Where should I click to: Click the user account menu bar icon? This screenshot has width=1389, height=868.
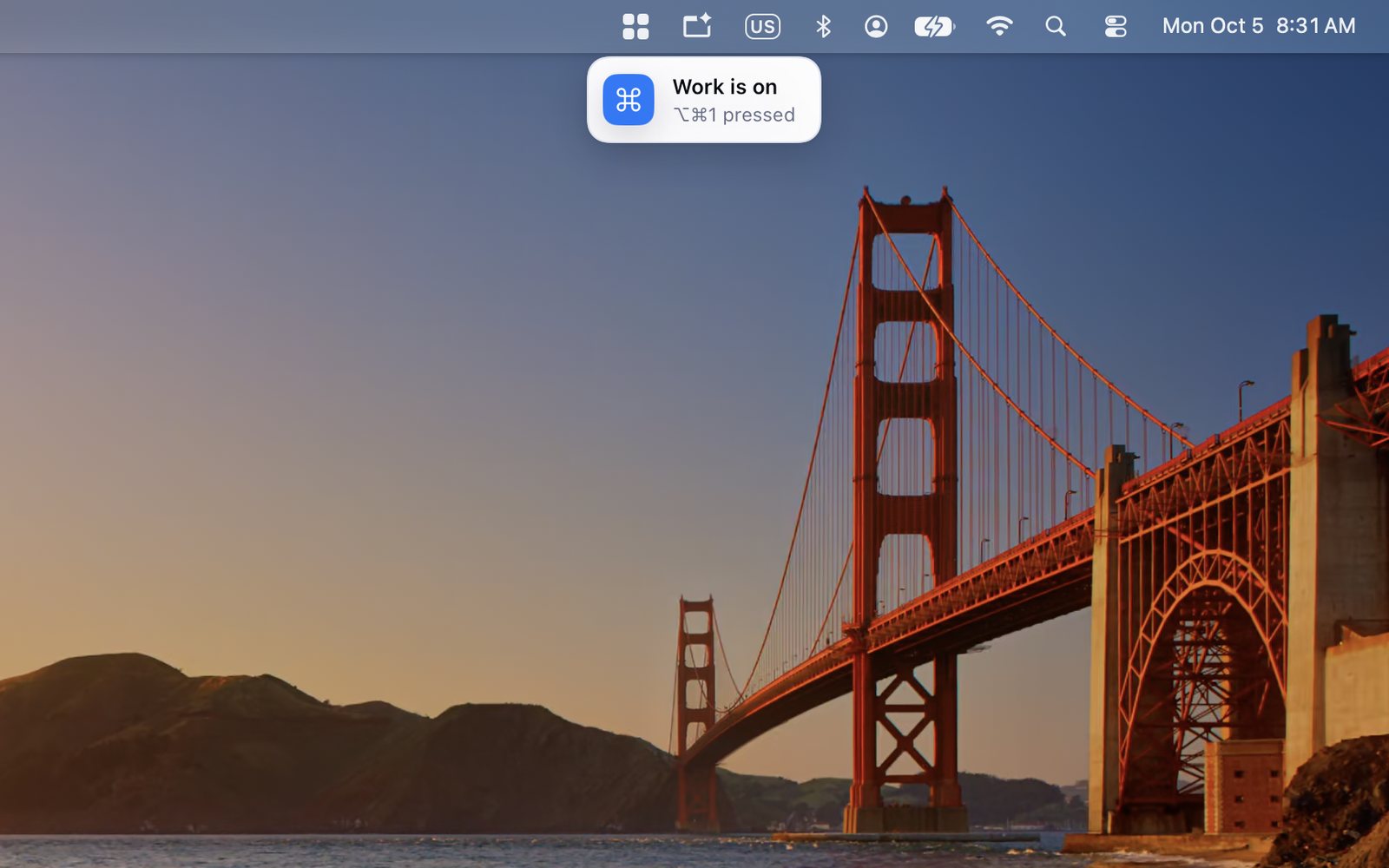click(876, 26)
